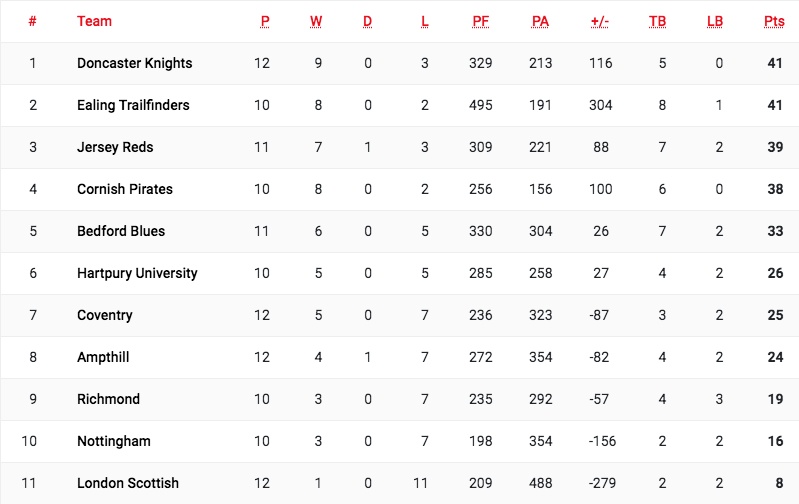This screenshot has height=504, width=799.
Task: Click on Bedford Blues team name
Action: [x=121, y=231]
